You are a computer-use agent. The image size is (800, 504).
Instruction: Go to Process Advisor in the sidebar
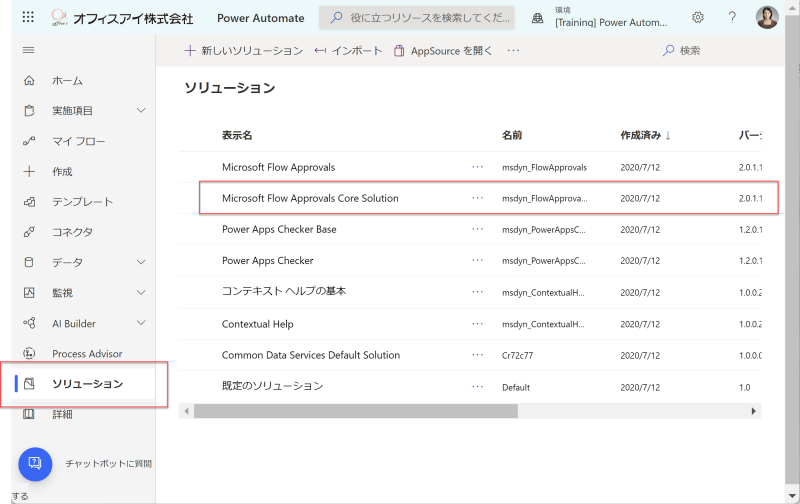(x=87, y=354)
